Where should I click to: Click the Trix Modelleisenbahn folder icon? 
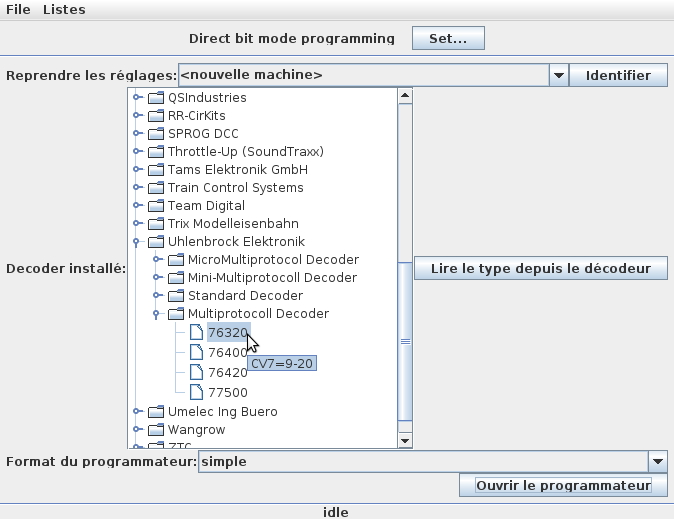(x=156, y=224)
